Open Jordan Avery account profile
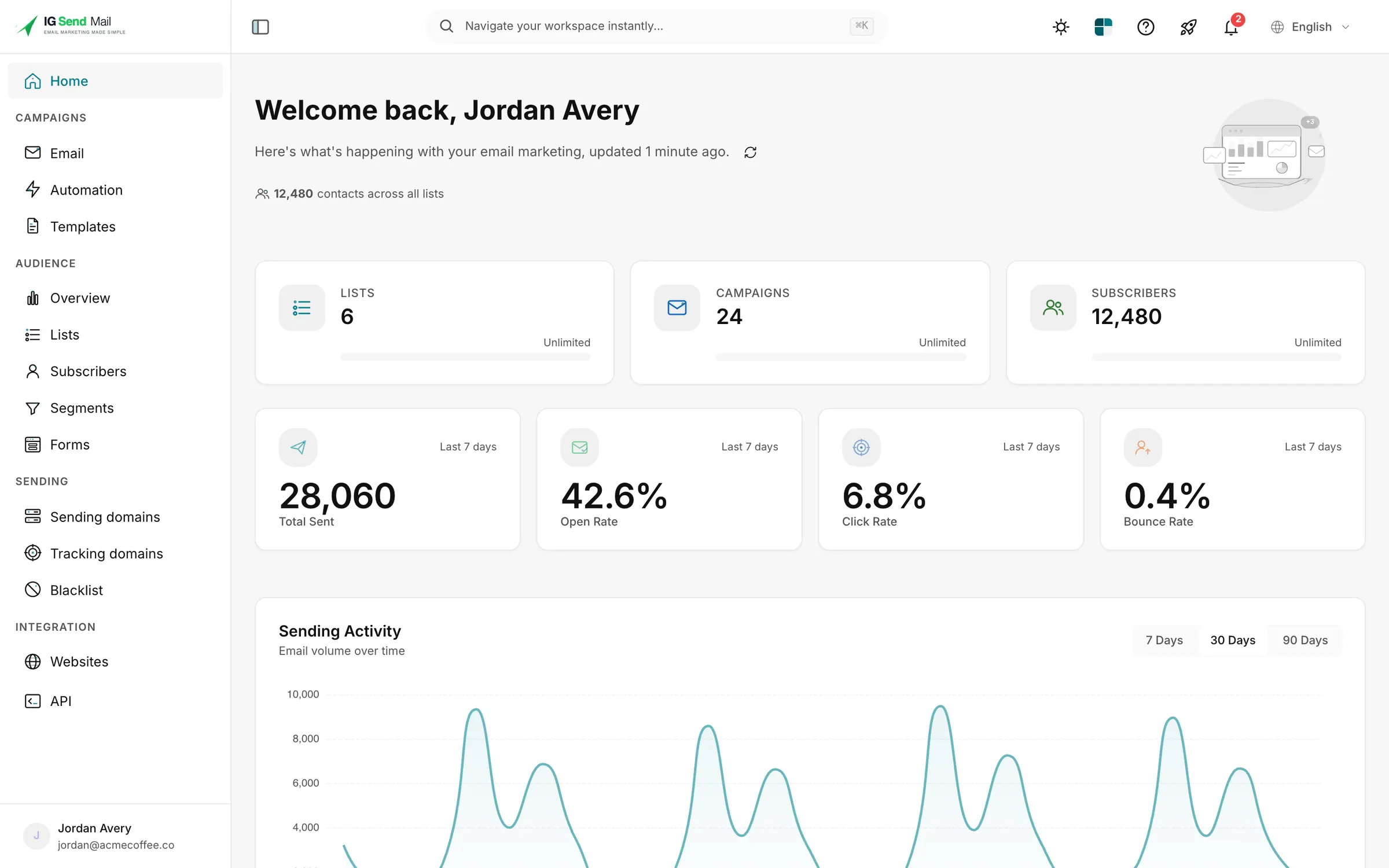Screen dimensions: 1389x868 [x=115, y=836]
